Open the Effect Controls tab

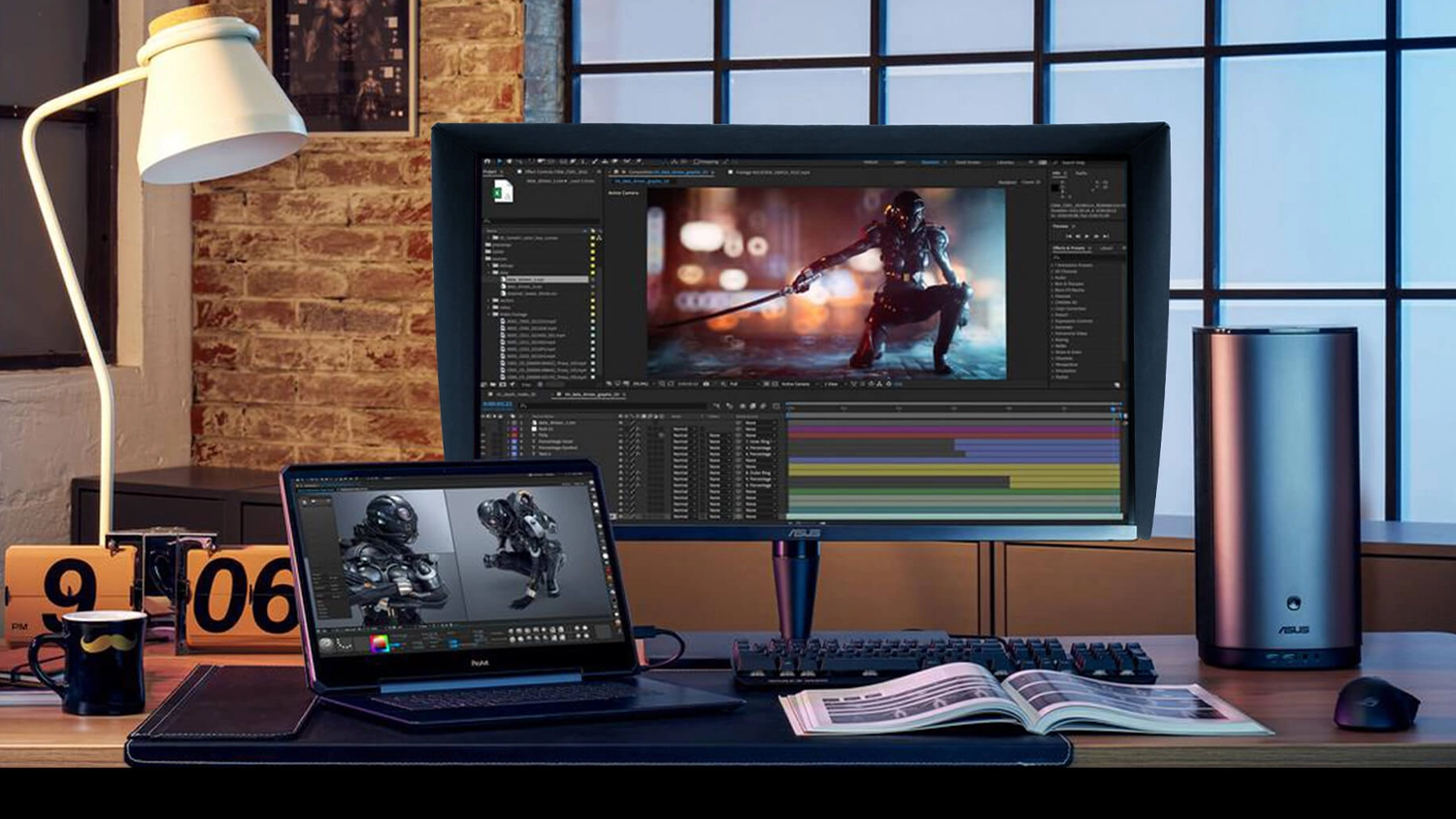pyautogui.click(x=557, y=172)
